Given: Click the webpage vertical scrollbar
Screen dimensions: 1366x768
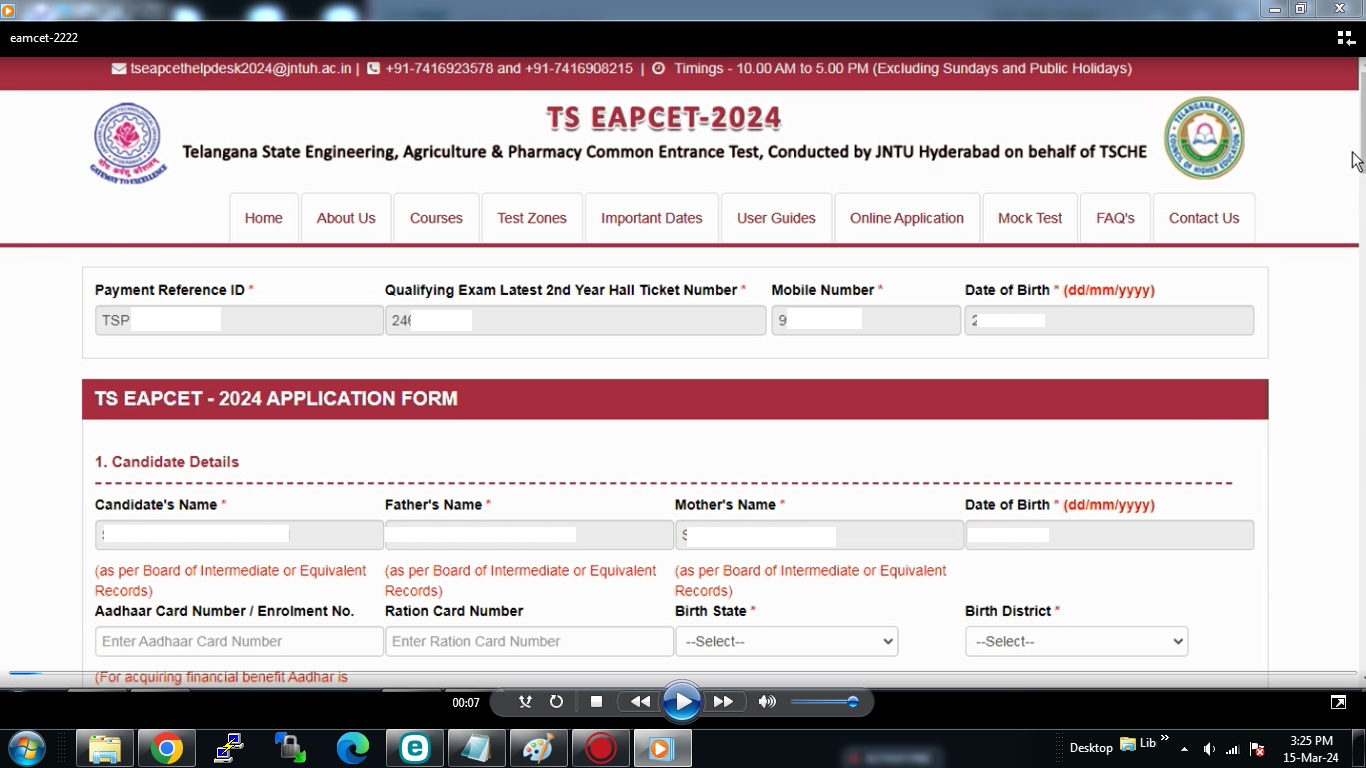Looking at the screenshot, I should point(1362,370).
